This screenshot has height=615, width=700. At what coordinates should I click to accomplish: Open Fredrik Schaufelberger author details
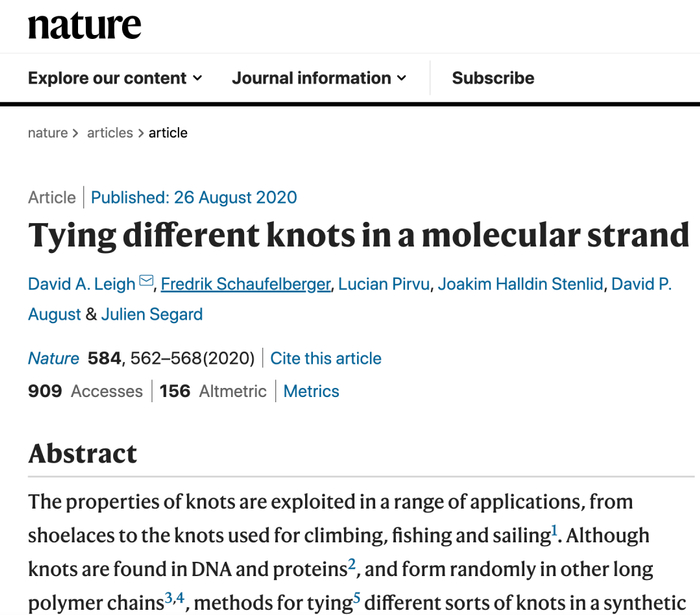coord(245,284)
